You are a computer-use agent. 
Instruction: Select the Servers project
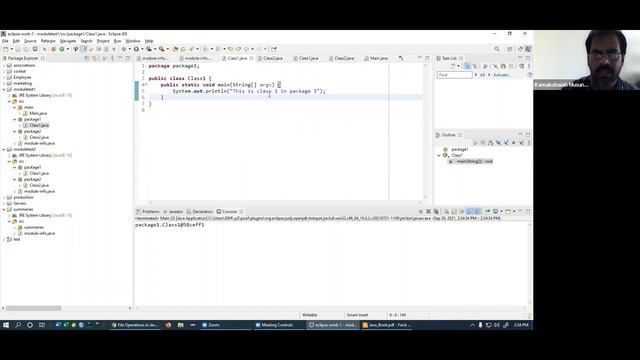coord(20,203)
